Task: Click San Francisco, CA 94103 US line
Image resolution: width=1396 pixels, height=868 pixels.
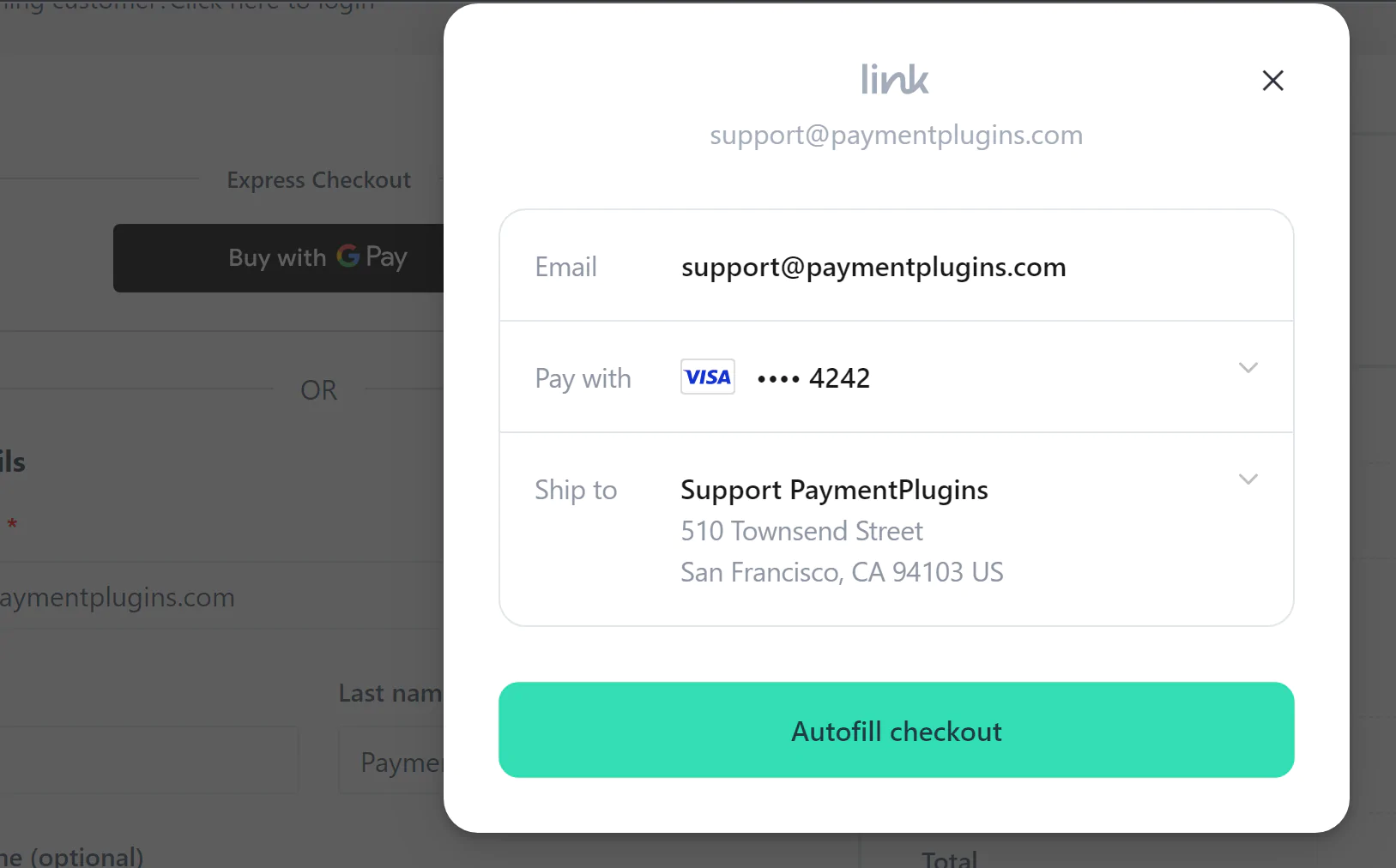Action: point(842,572)
